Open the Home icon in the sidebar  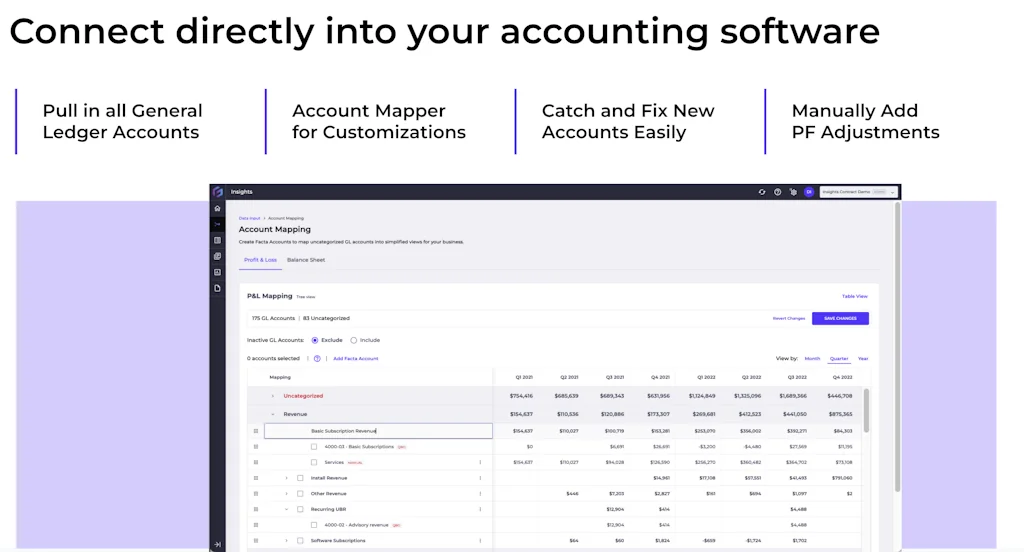[x=217, y=208]
